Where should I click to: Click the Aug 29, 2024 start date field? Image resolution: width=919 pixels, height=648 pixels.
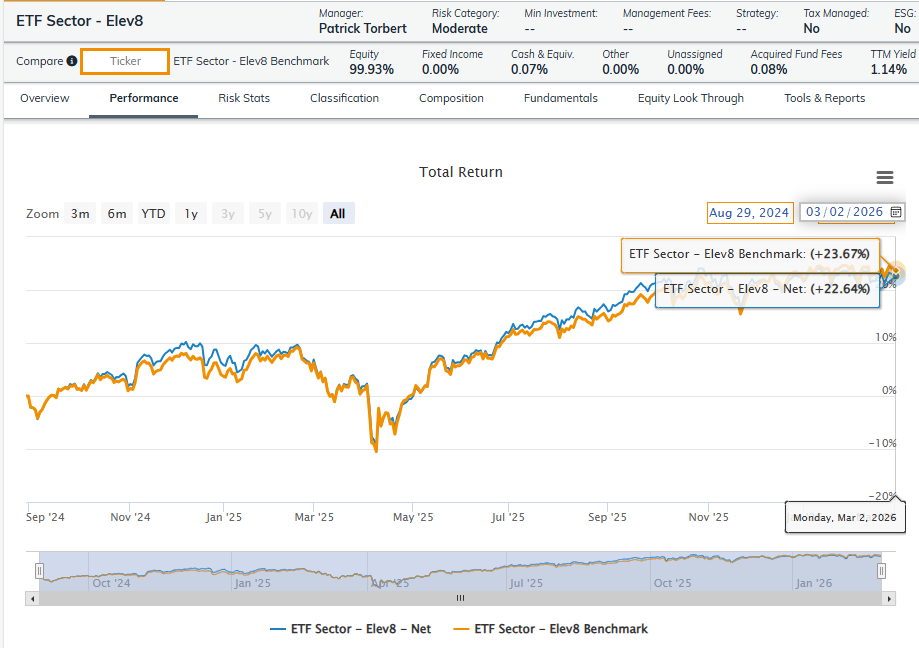tap(749, 212)
